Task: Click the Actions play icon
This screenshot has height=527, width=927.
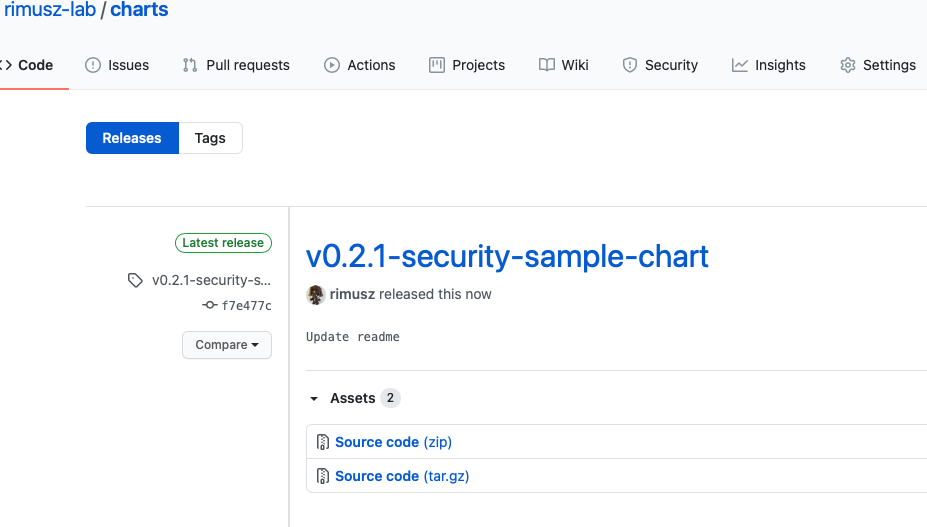Action: [x=332, y=65]
